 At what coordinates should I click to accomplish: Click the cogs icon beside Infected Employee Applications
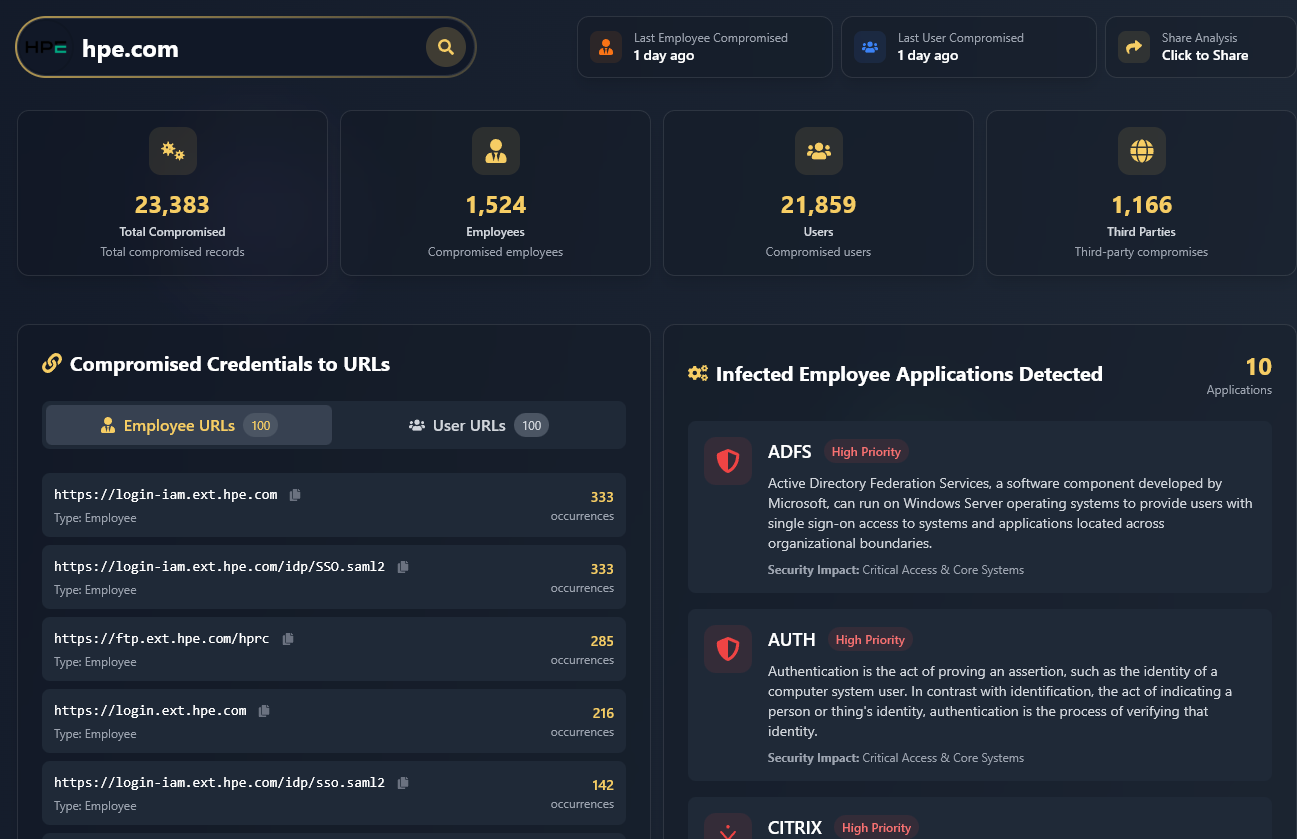click(x=698, y=374)
